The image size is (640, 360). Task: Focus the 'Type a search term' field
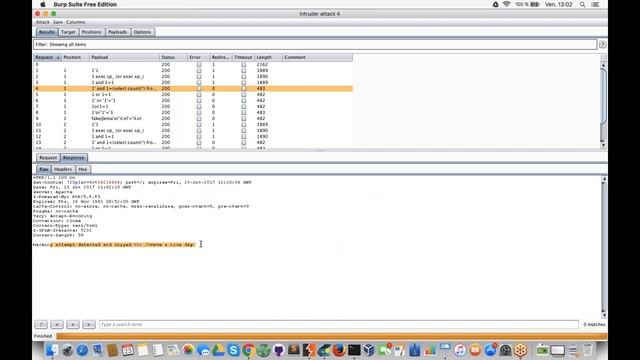pos(339,324)
